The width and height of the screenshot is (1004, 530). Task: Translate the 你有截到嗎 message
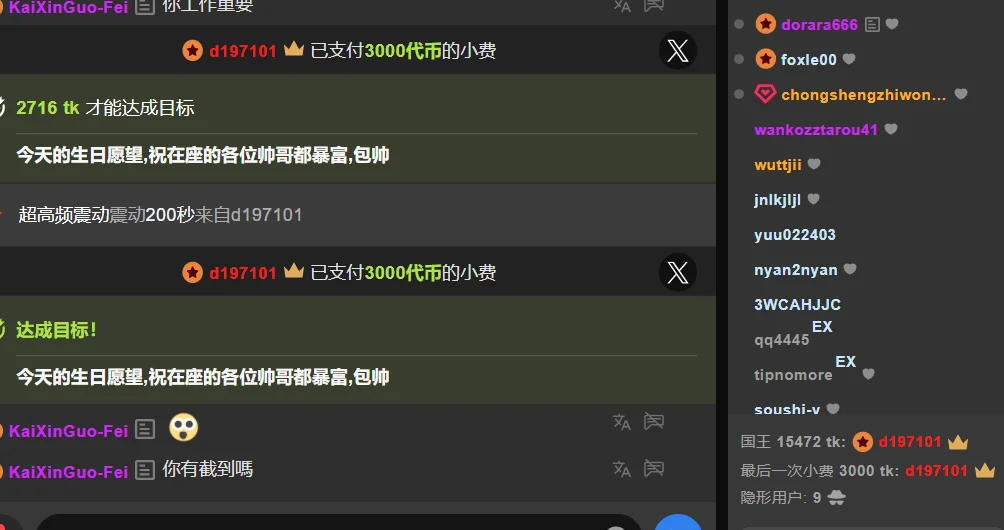point(622,469)
